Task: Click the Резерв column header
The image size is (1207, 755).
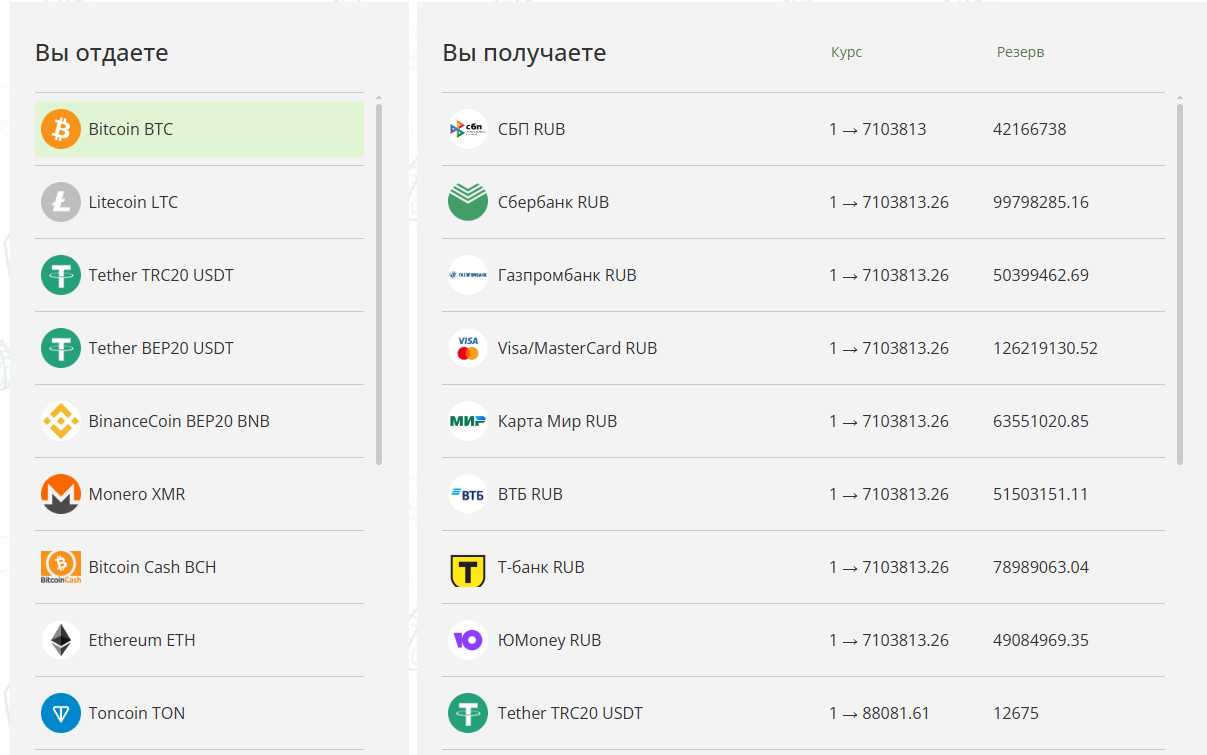Action: pos(1020,52)
